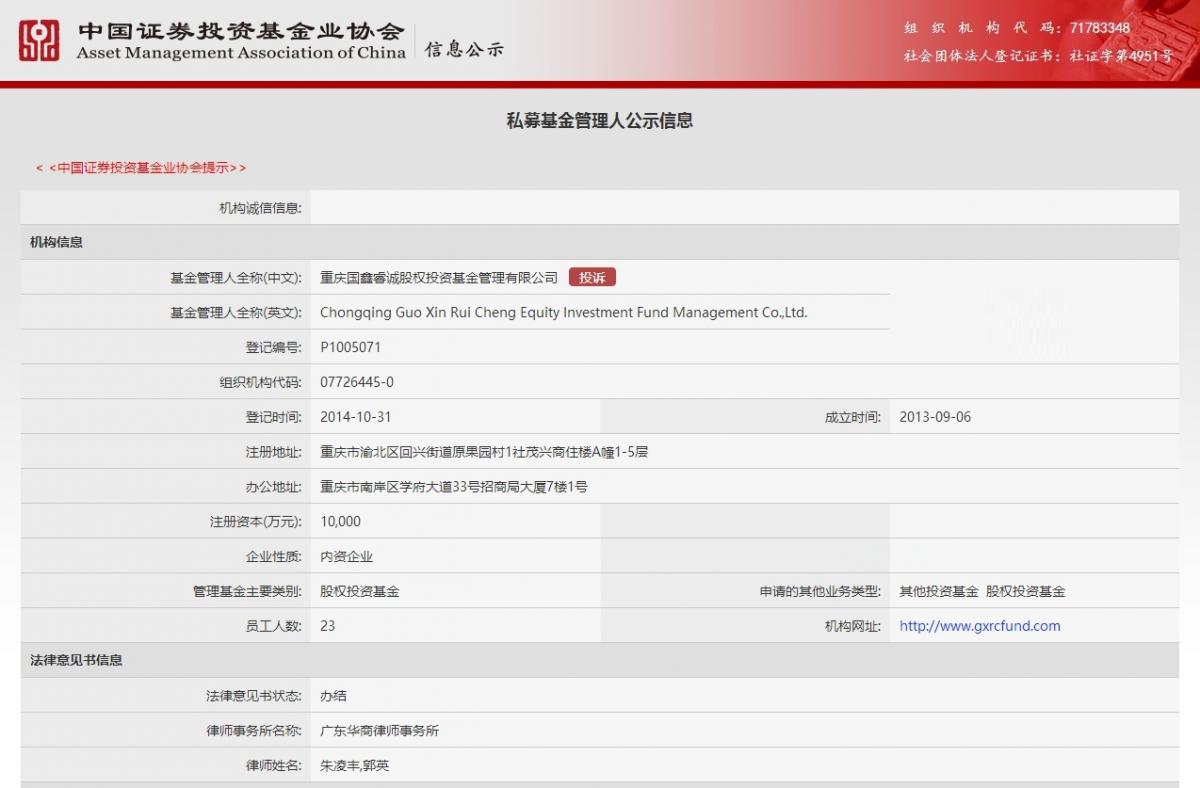Screen dimensions: 1200x788
Task: Click the 信息公示 header text
Action: click(465, 49)
